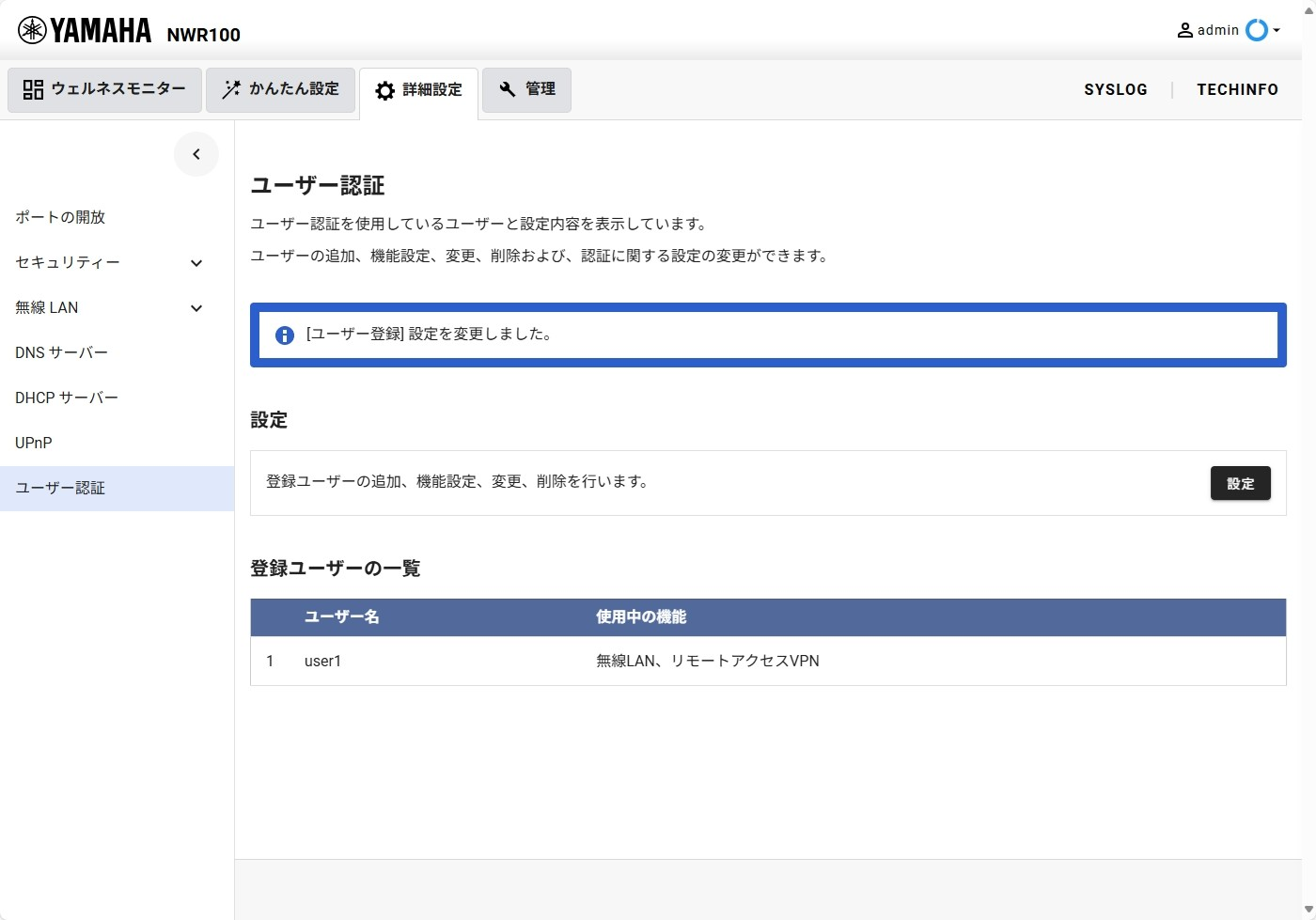The image size is (1316, 920).
Task: Select UPnP in the sidebar
Action: 34,443
